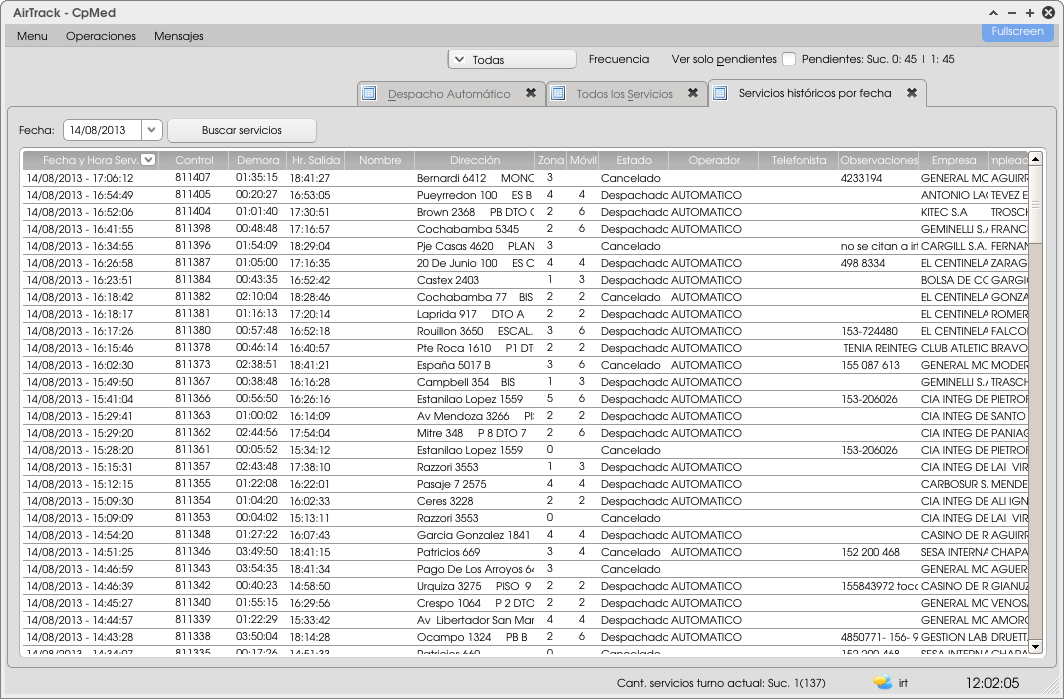1064x699 pixels.
Task: Click the Todos los Servicios tab grid icon
Action: (558, 93)
